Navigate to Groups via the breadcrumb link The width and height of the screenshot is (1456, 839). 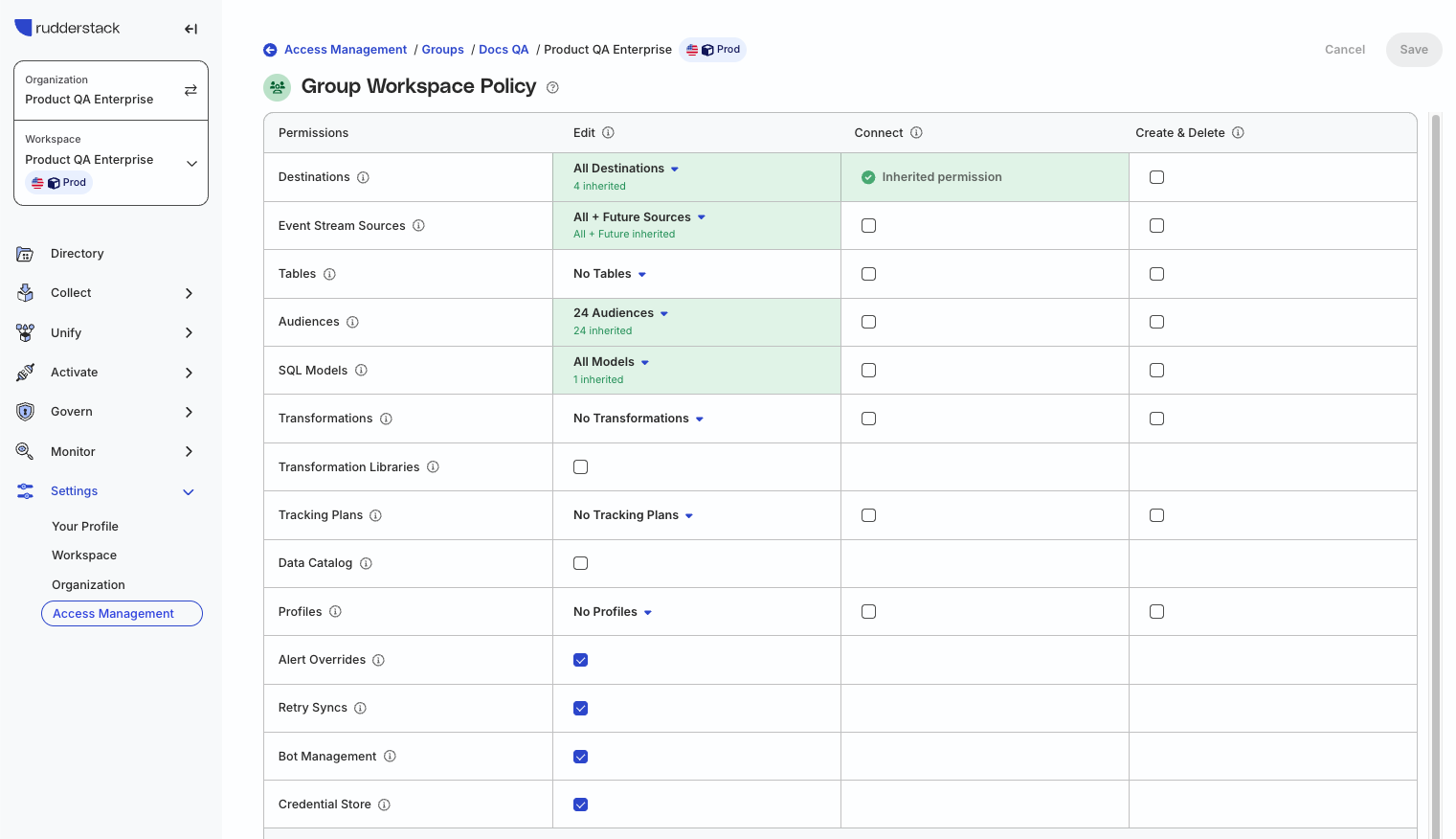click(442, 49)
